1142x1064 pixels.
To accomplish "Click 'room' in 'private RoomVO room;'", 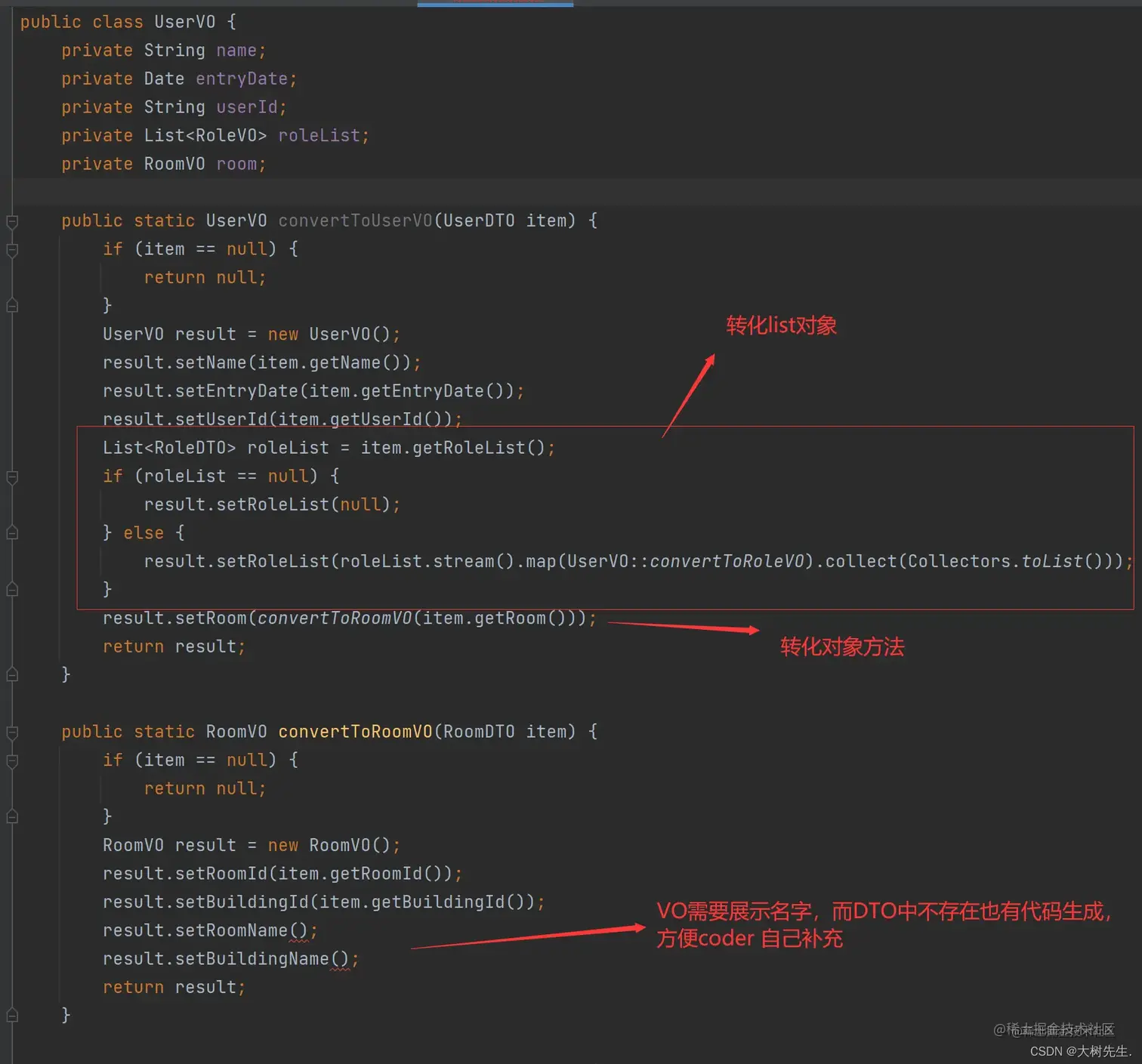I will point(236,164).
